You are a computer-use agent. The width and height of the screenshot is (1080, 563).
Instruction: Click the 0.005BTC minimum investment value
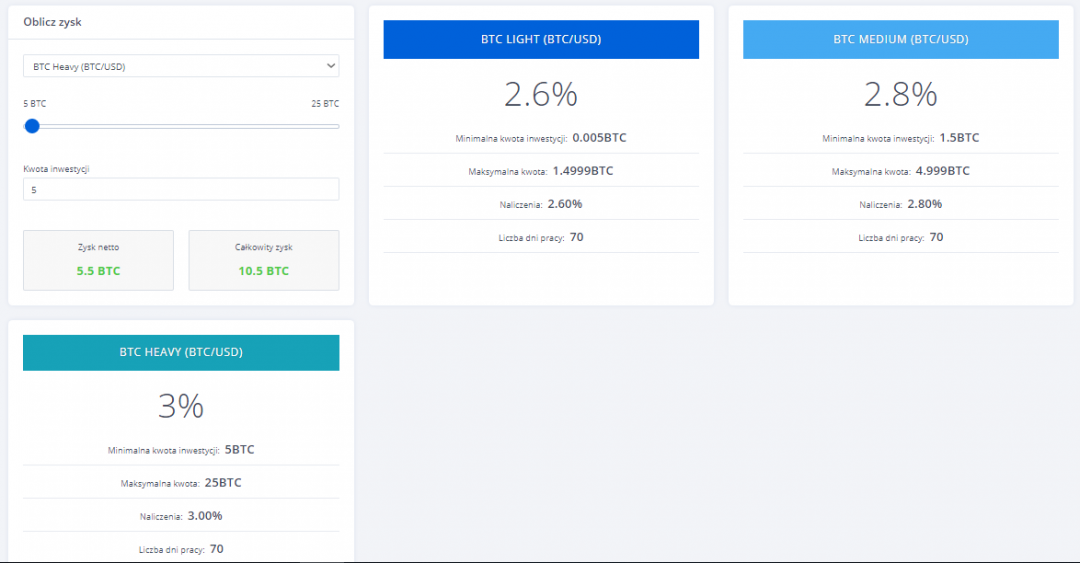(x=599, y=138)
